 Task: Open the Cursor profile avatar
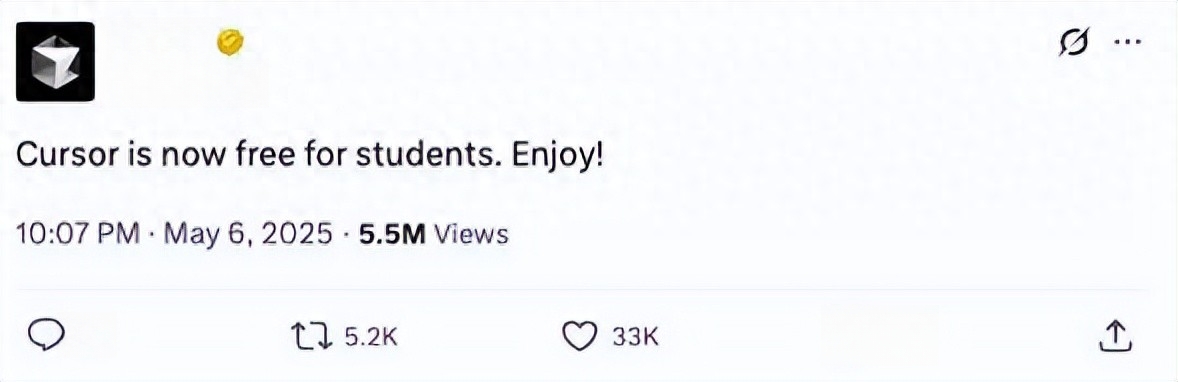55,62
